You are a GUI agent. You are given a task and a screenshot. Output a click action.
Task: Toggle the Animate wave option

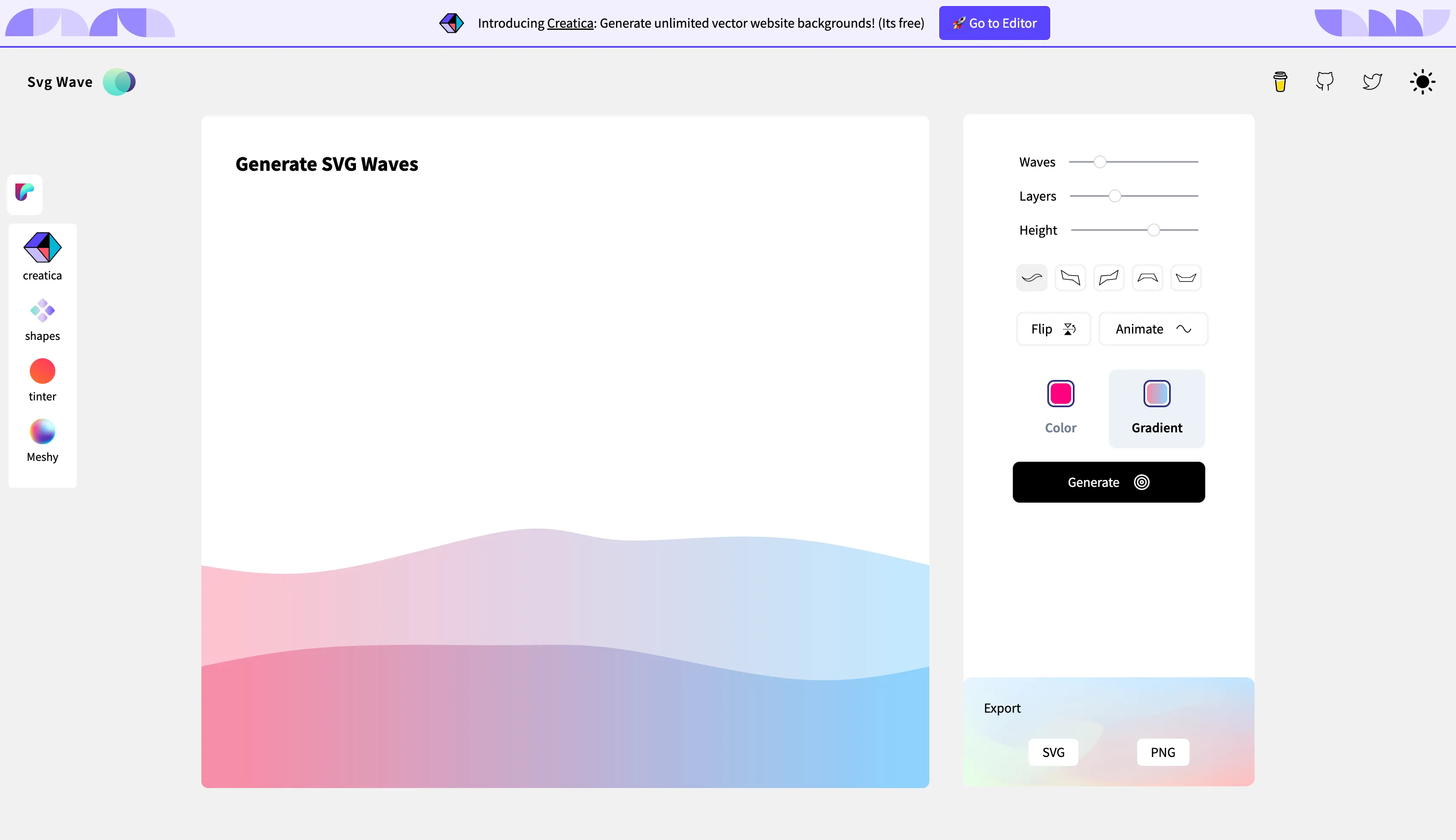click(x=1153, y=329)
